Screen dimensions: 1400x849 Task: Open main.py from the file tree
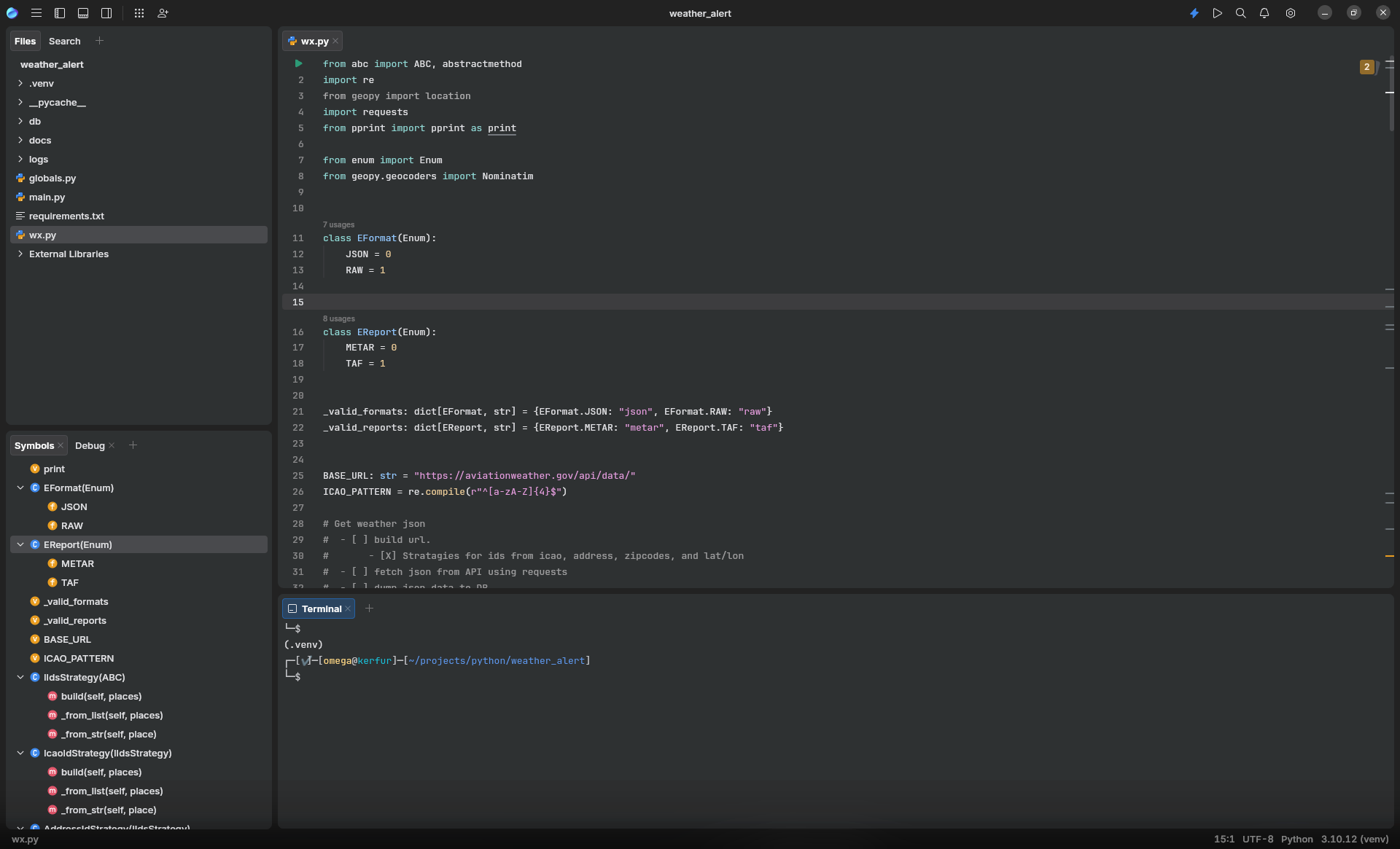(x=47, y=197)
